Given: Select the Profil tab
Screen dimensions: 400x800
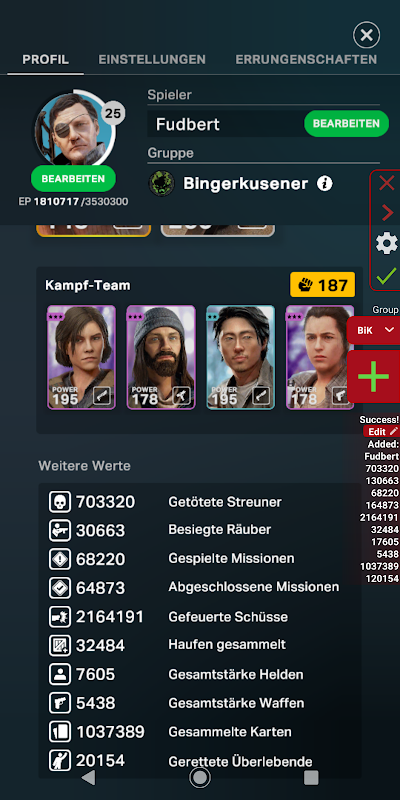Looking at the screenshot, I should pos(45,59).
